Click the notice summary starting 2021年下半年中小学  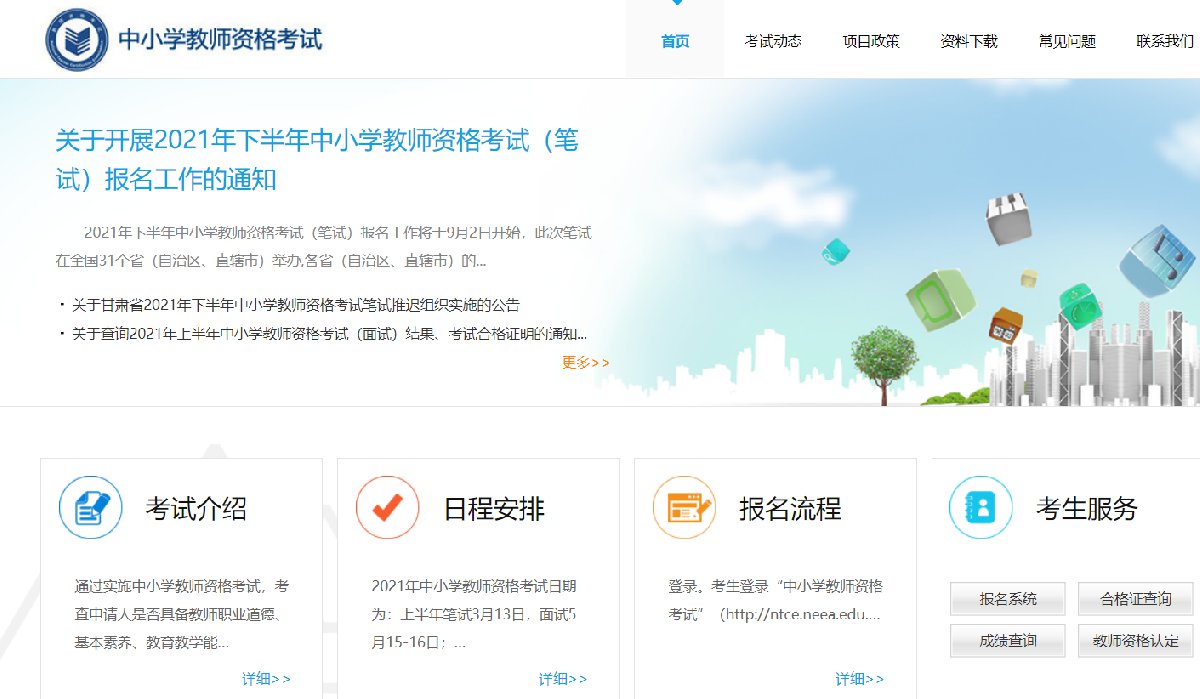pos(323,247)
